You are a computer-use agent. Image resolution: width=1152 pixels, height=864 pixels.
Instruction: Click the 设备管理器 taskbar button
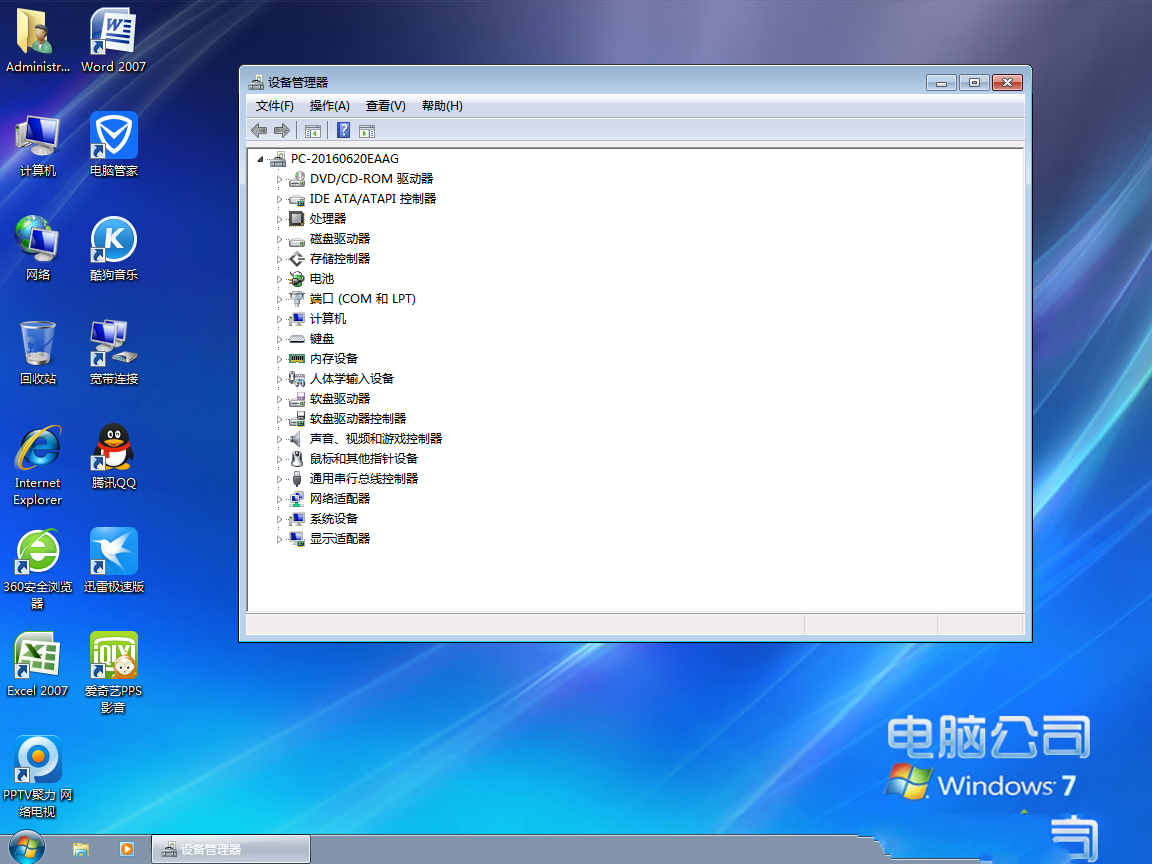pos(230,849)
